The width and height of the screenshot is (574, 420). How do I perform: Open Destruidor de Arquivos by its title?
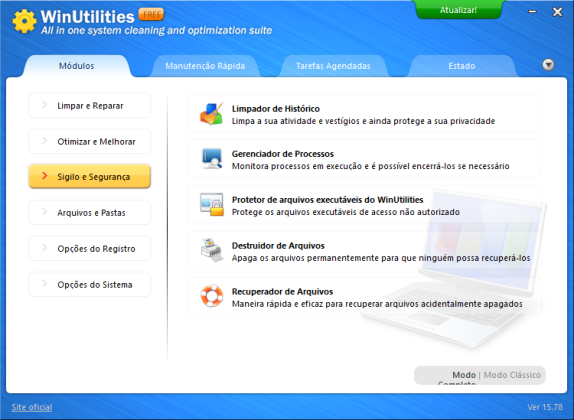(x=278, y=246)
